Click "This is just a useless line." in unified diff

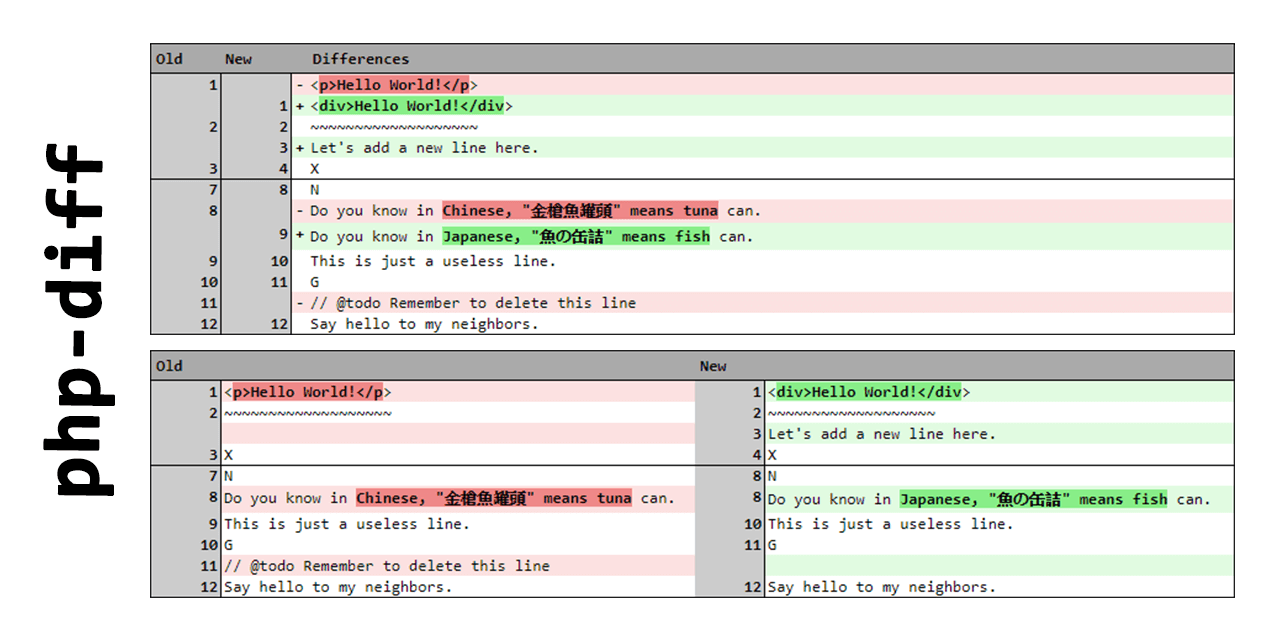[x=433, y=261]
